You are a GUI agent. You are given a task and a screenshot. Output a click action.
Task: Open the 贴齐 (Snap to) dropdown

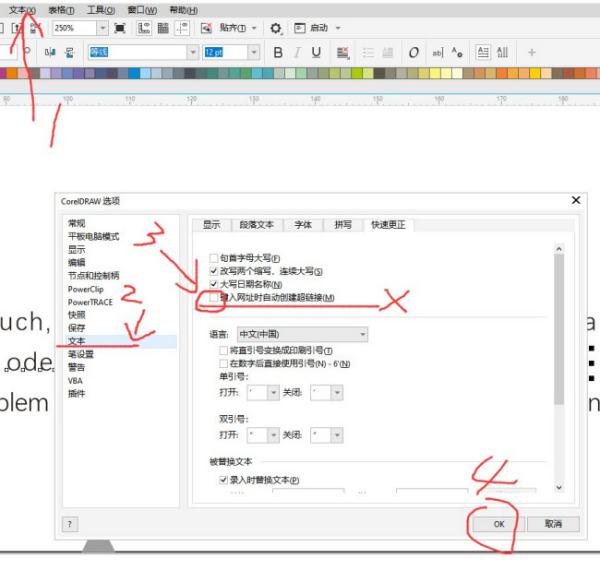(x=237, y=28)
